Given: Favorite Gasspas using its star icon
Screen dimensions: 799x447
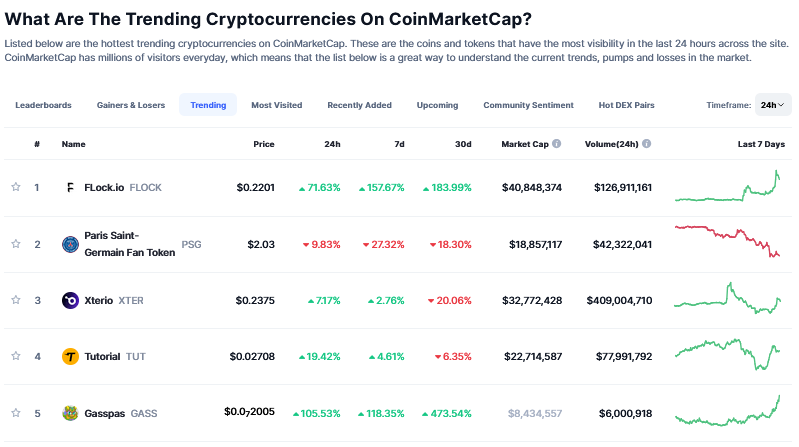Looking at the screenshot, I should 16,413.
